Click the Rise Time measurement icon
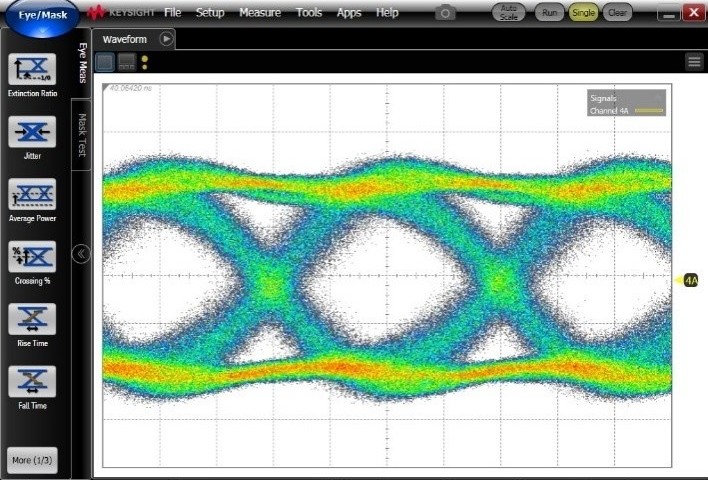The width and height of the screenshot is (708, 480). coord(32,319)
